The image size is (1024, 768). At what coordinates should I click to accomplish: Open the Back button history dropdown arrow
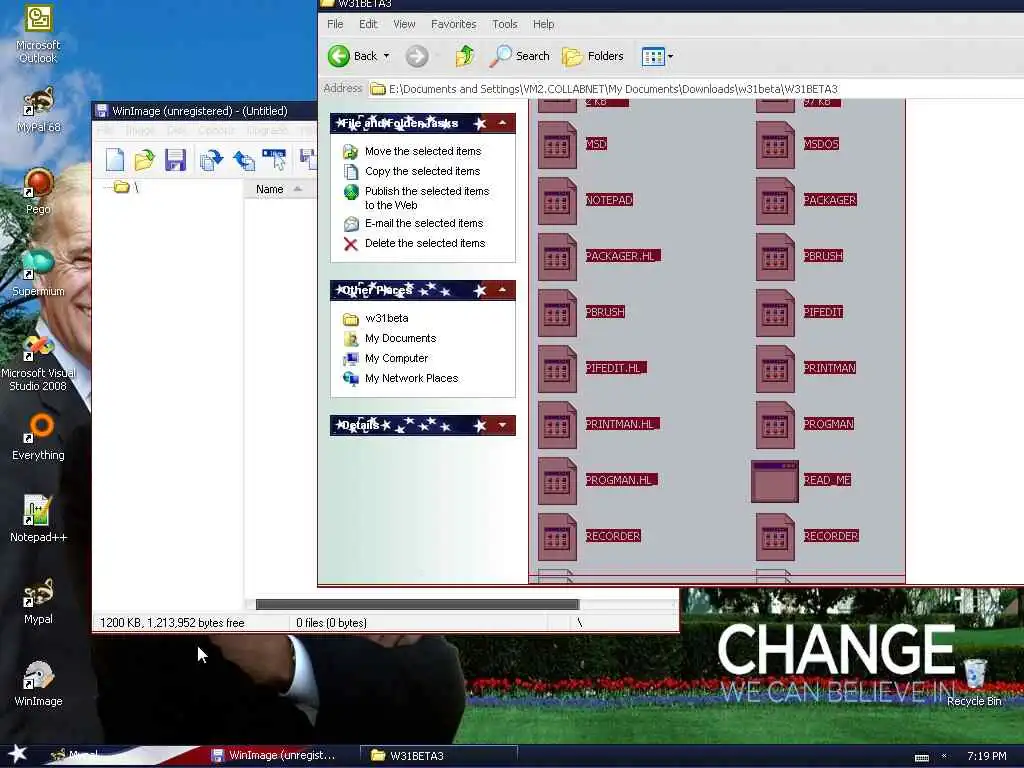coord(387,56)
